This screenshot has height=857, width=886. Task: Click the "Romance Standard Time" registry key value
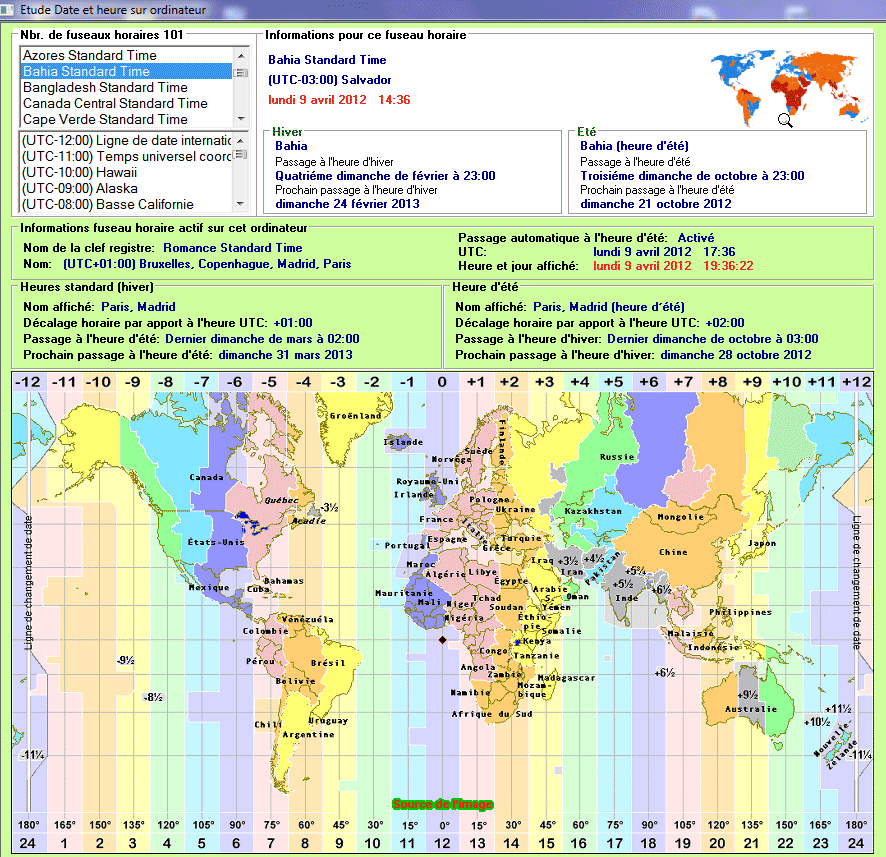[x=233, y=248]
